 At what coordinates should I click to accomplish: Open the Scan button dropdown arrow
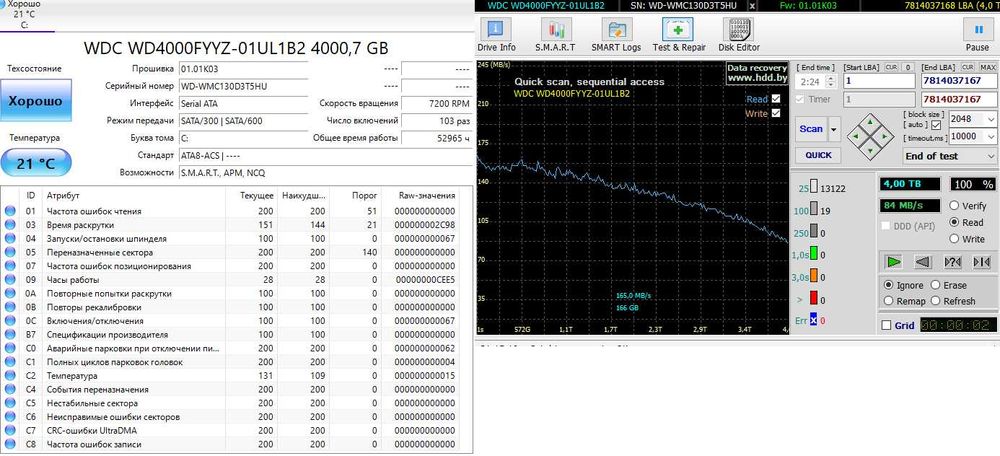[834, 129]
